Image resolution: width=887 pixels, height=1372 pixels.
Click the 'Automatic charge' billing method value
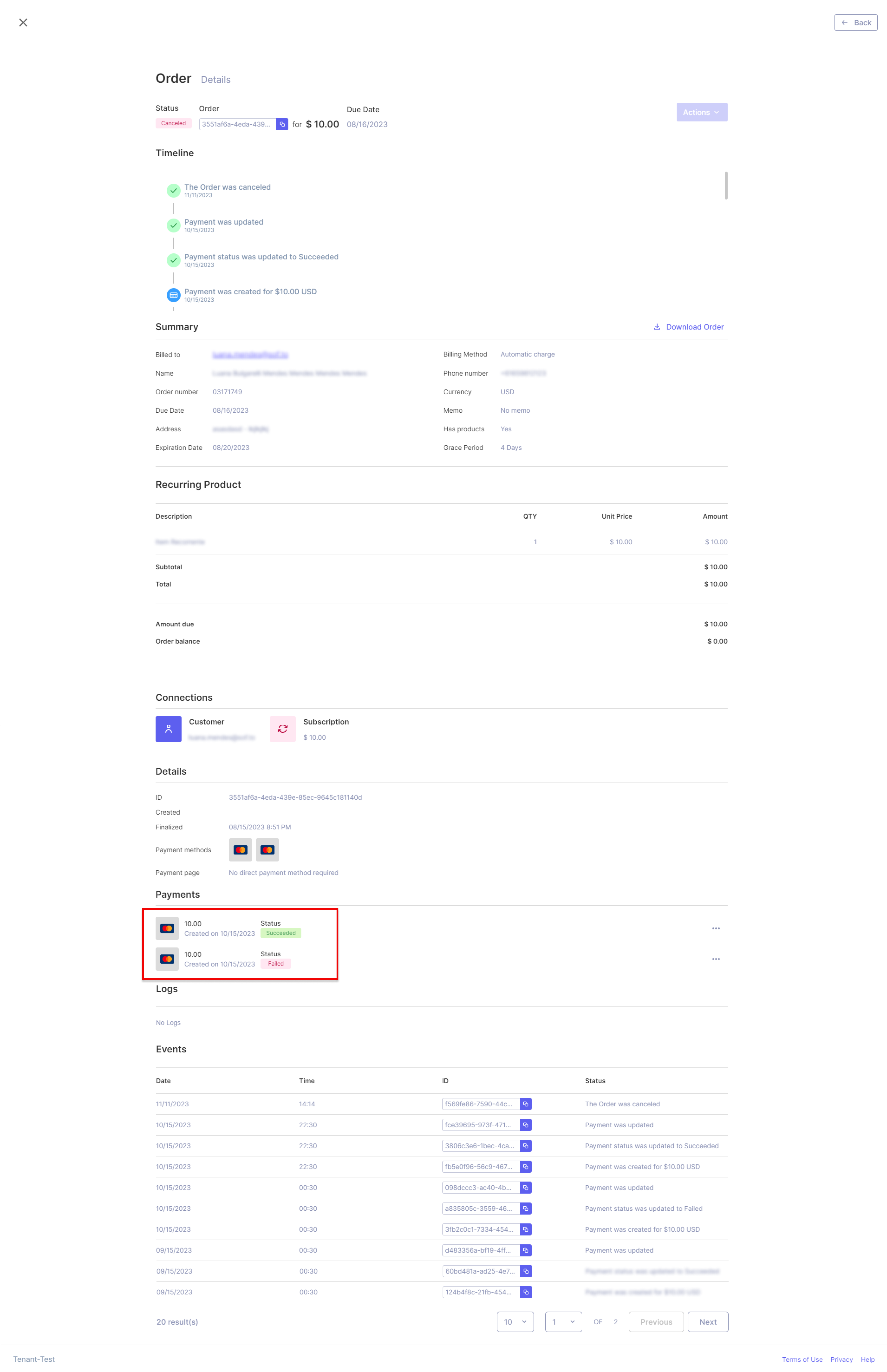pos(527,354)
